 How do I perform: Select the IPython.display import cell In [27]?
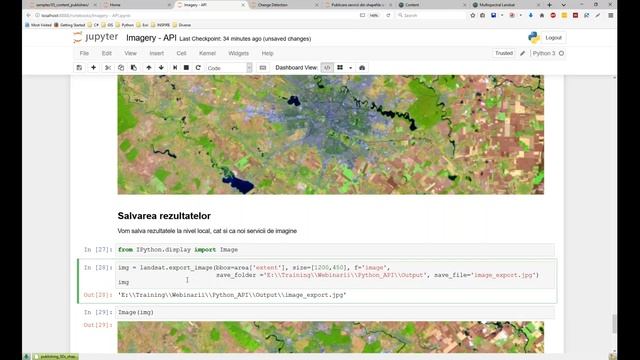click(x=335, y=250)
